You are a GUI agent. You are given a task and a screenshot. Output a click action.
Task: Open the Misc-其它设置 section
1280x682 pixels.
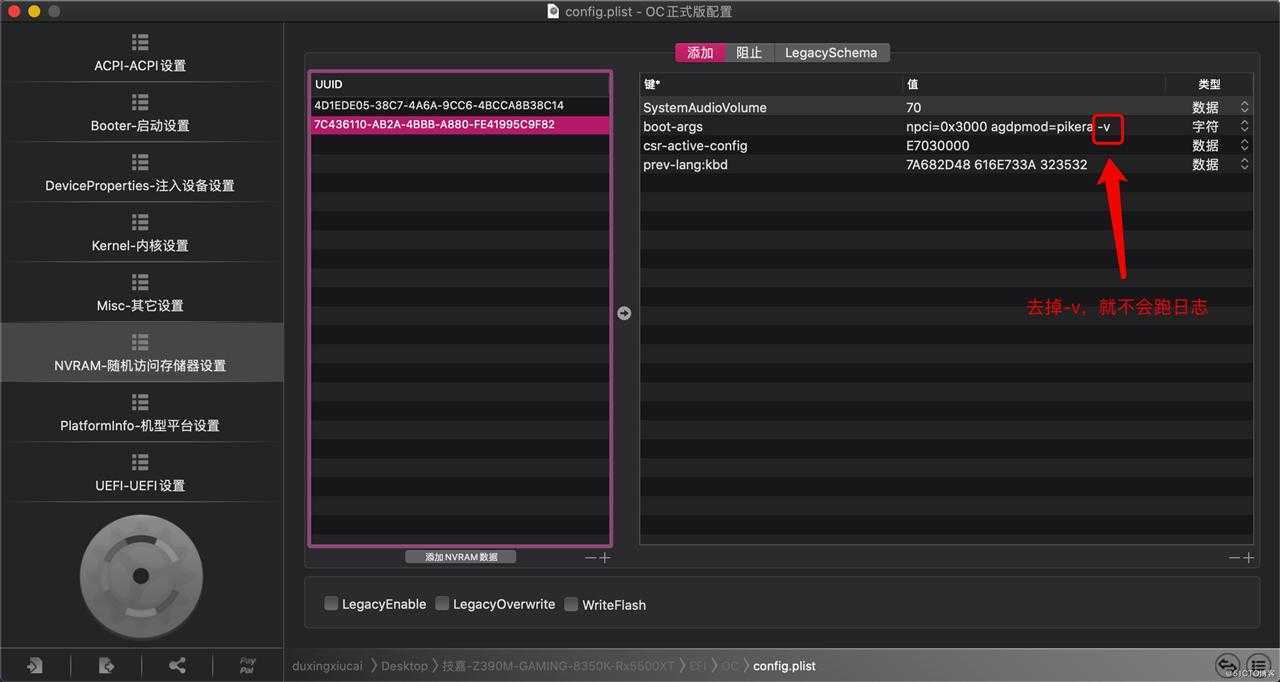tap(140, 293)
